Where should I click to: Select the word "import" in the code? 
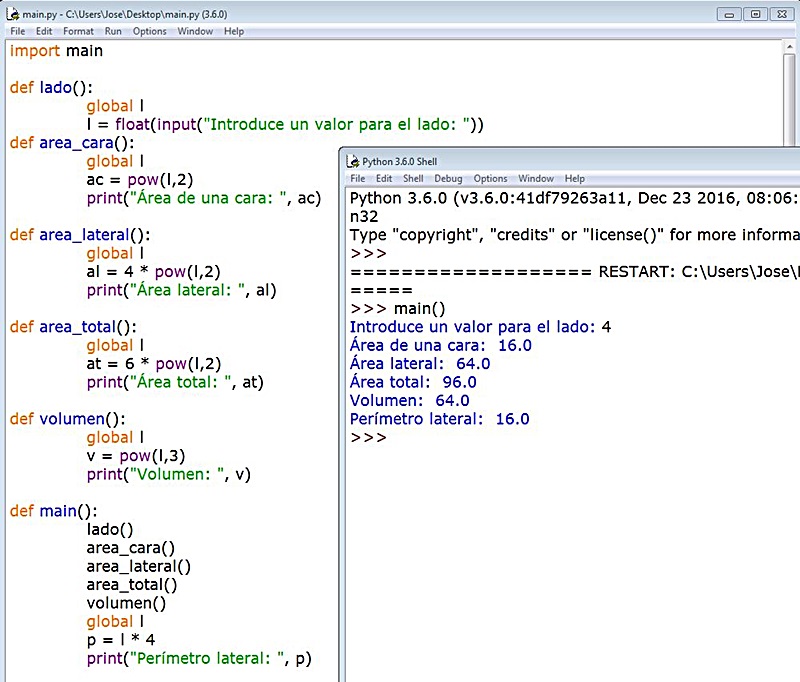(33, 50)
